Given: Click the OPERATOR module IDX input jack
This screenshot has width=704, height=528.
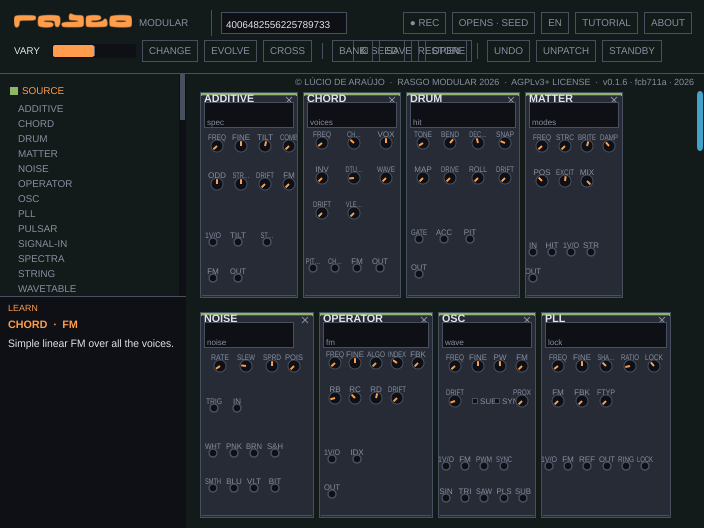Looking at the screenshot, I should (x=357, y=459).
